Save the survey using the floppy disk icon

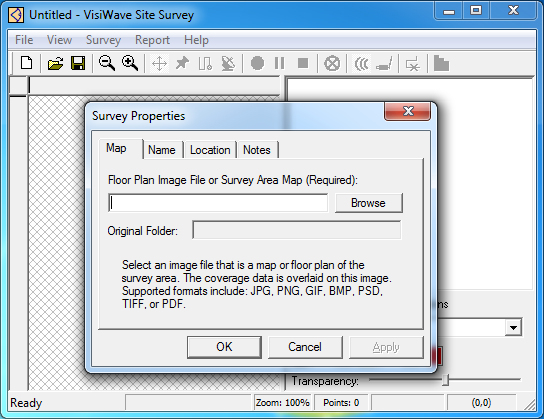(x=78, y=63)
